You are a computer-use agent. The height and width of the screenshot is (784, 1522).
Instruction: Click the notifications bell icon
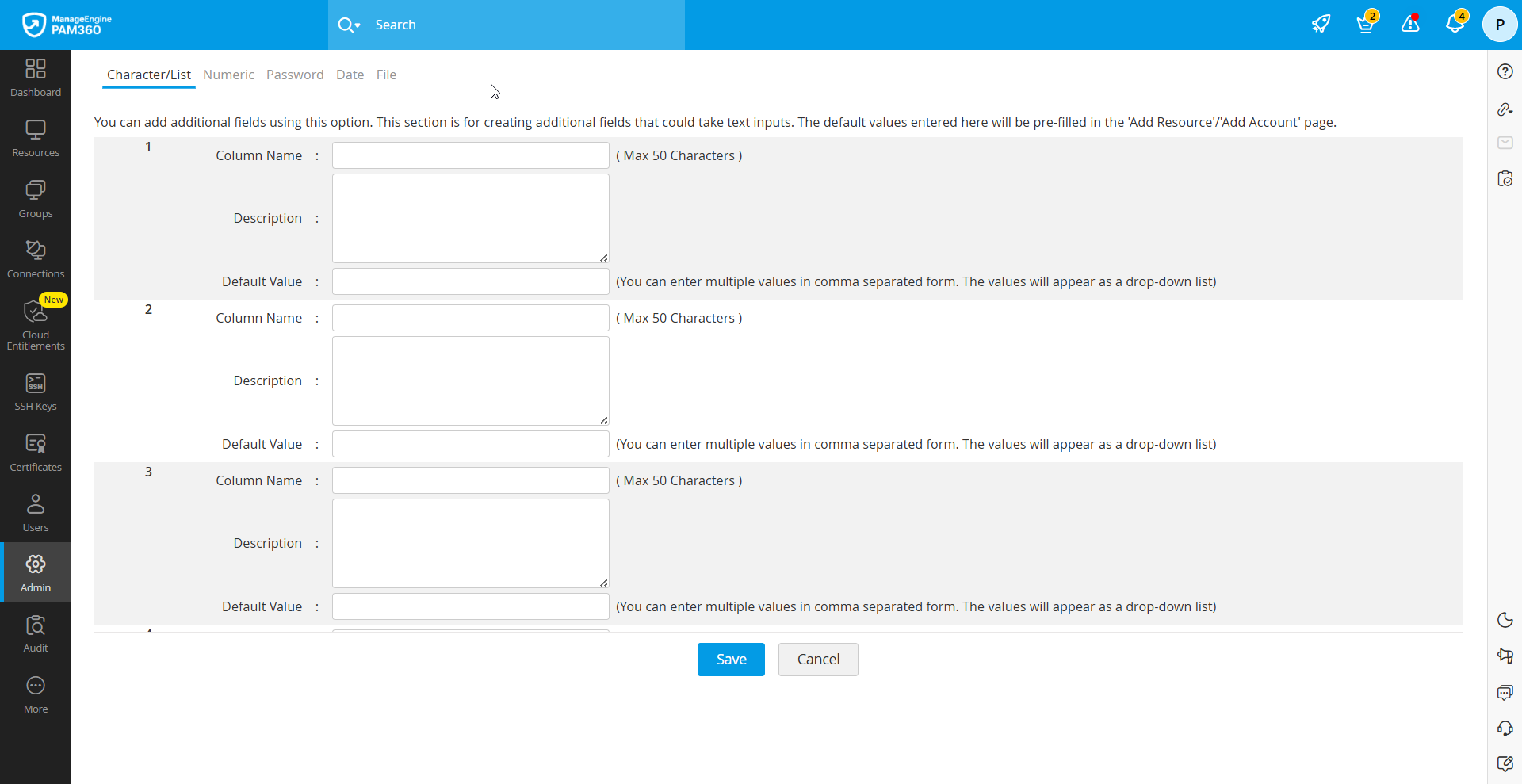1455,24
